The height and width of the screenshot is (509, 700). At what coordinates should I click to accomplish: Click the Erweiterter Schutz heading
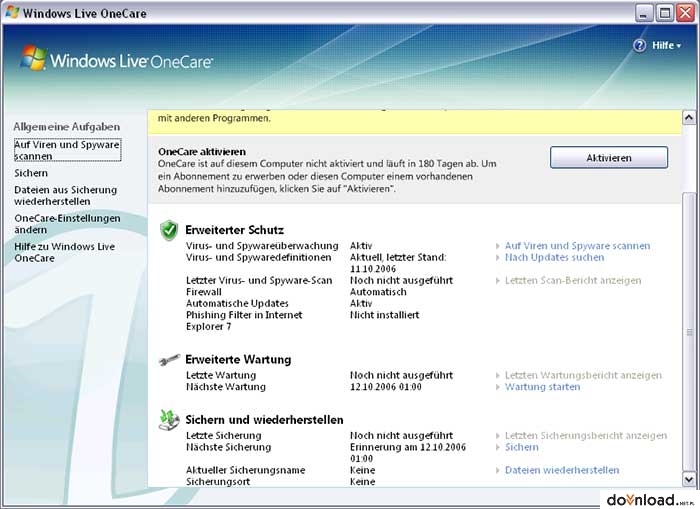[234, 230]
